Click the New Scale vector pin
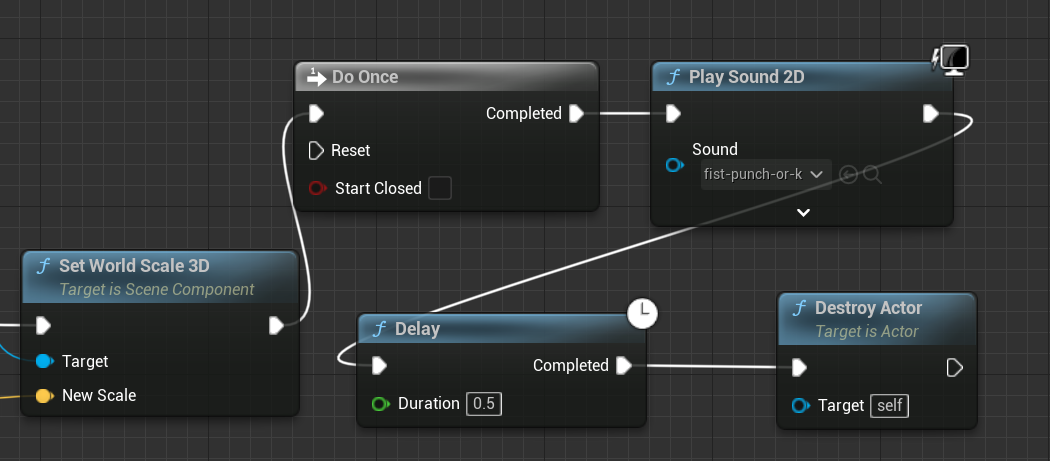Viewport: 1050px width, 461px height. 44,396
